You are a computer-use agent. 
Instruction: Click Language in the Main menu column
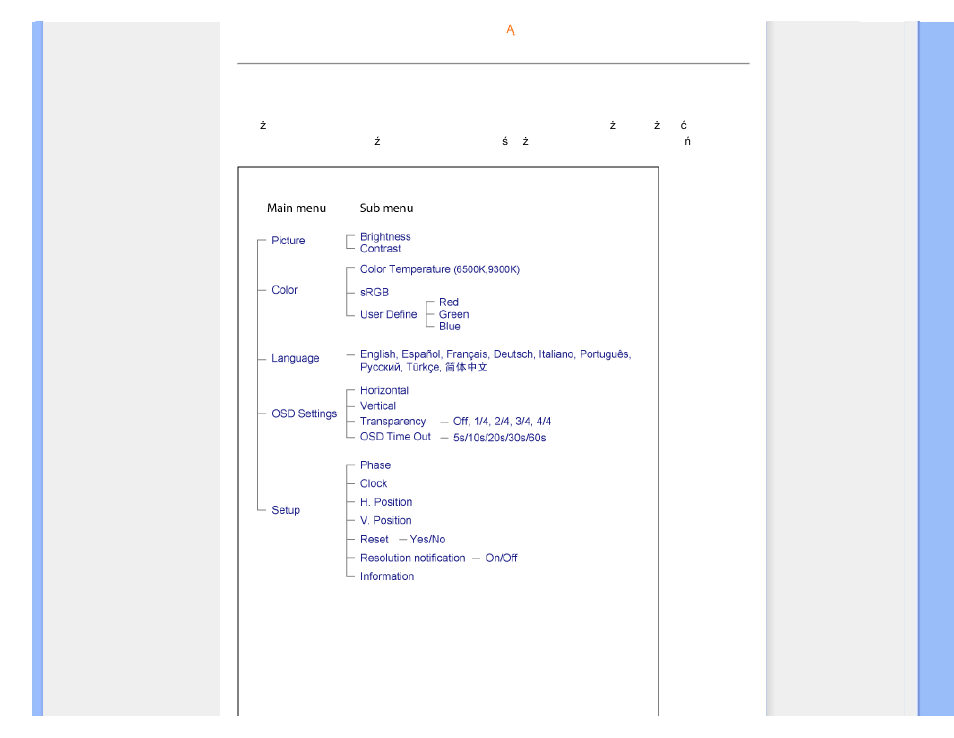coord(295,359)
